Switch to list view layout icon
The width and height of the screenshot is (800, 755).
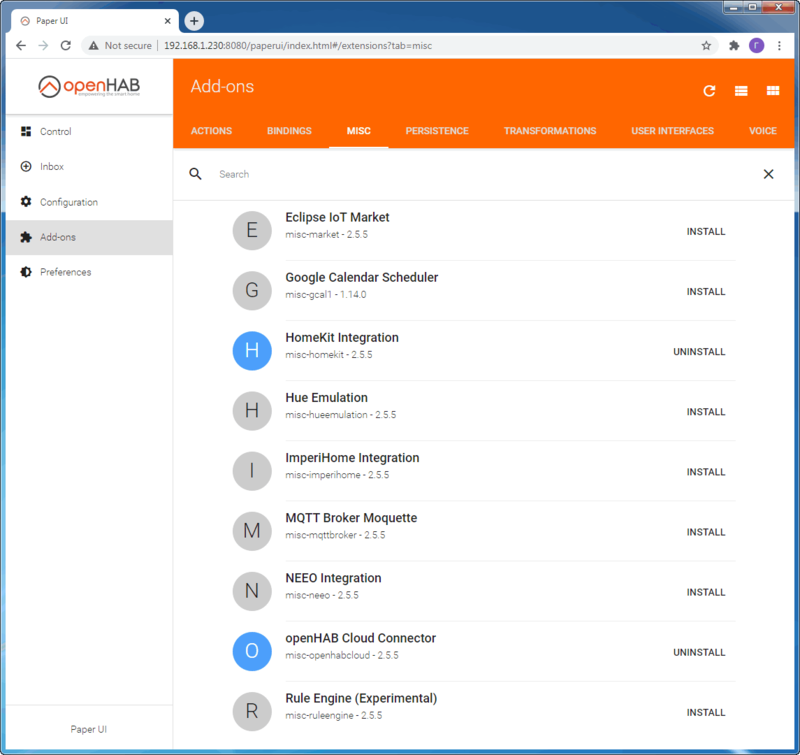pyautogui.click(x=741, y=91)
